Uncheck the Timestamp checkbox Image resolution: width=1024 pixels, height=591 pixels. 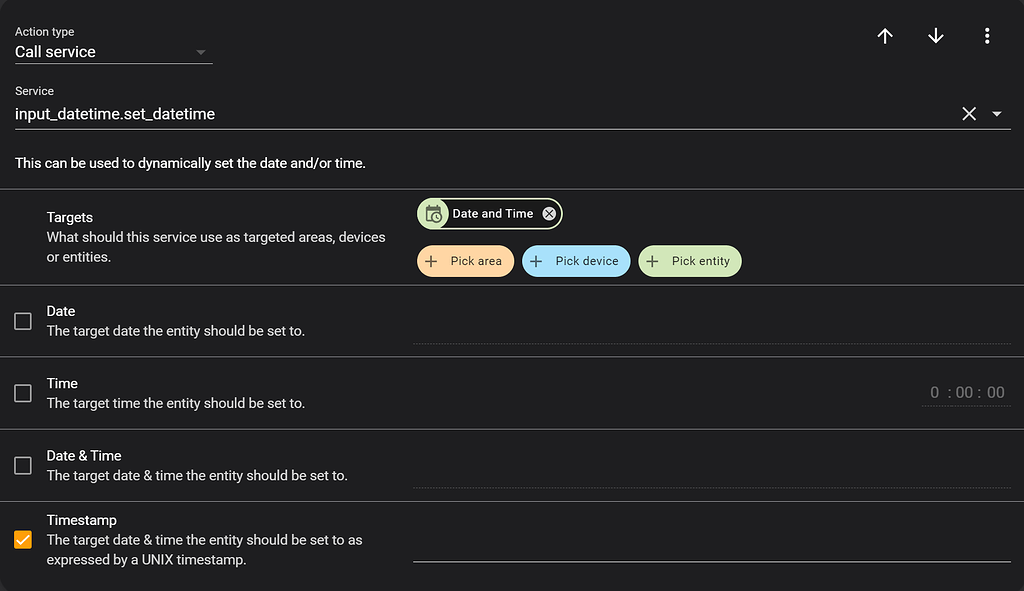pyautogui.click(x=23, y=540)
